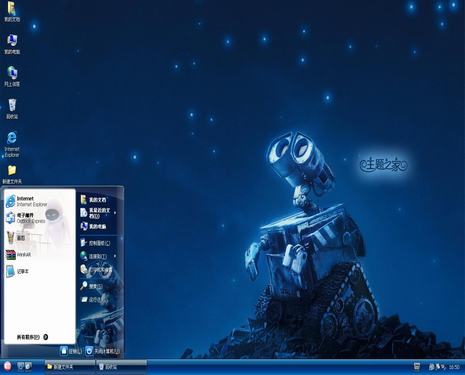
Task: Switch to the New Folder taskbar window
Action: coord(70,367)
